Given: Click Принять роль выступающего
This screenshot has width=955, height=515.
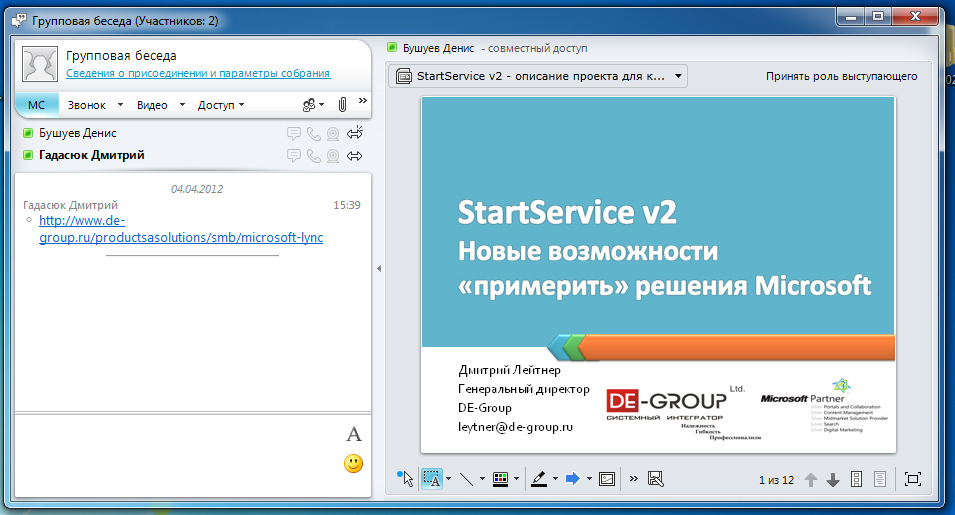Looking at the screenshot, I should (x=841, y=76).
